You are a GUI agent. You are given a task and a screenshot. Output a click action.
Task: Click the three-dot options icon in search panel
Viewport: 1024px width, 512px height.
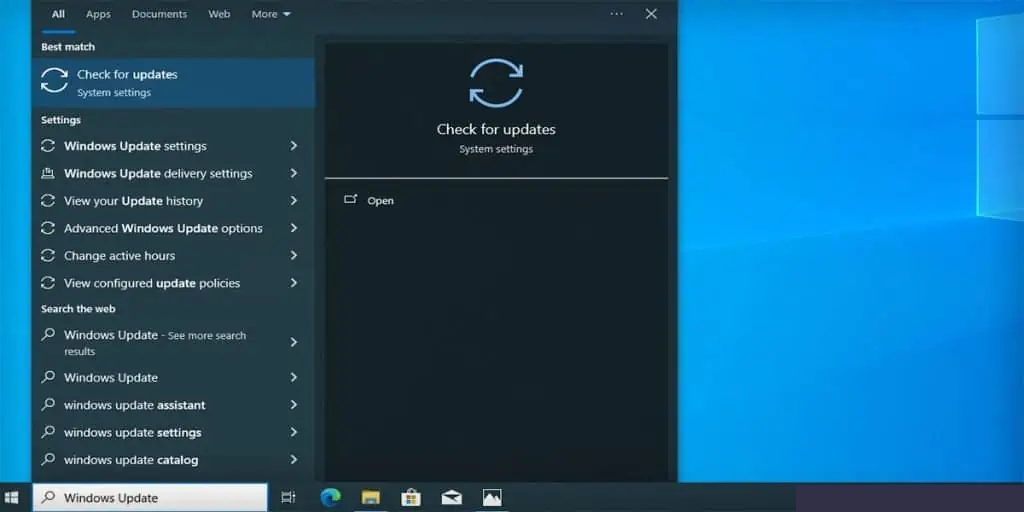pyautogui.click(x=616, y=14)
